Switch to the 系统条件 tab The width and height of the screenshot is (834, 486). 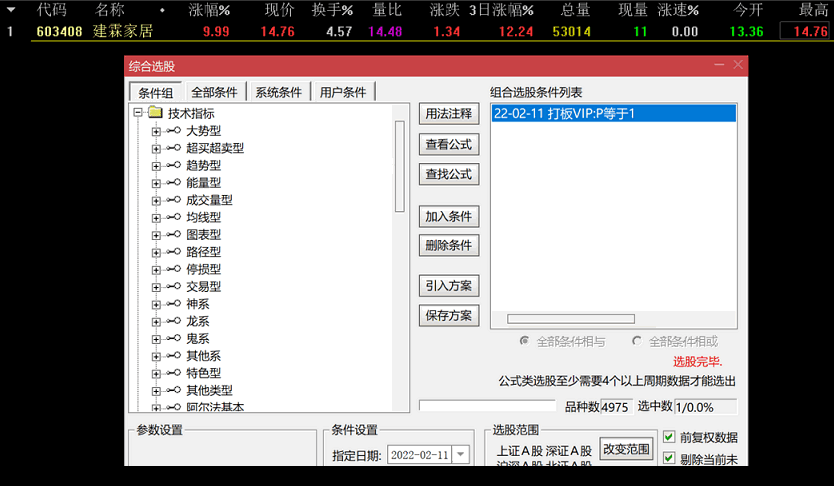tap(278, 92)
